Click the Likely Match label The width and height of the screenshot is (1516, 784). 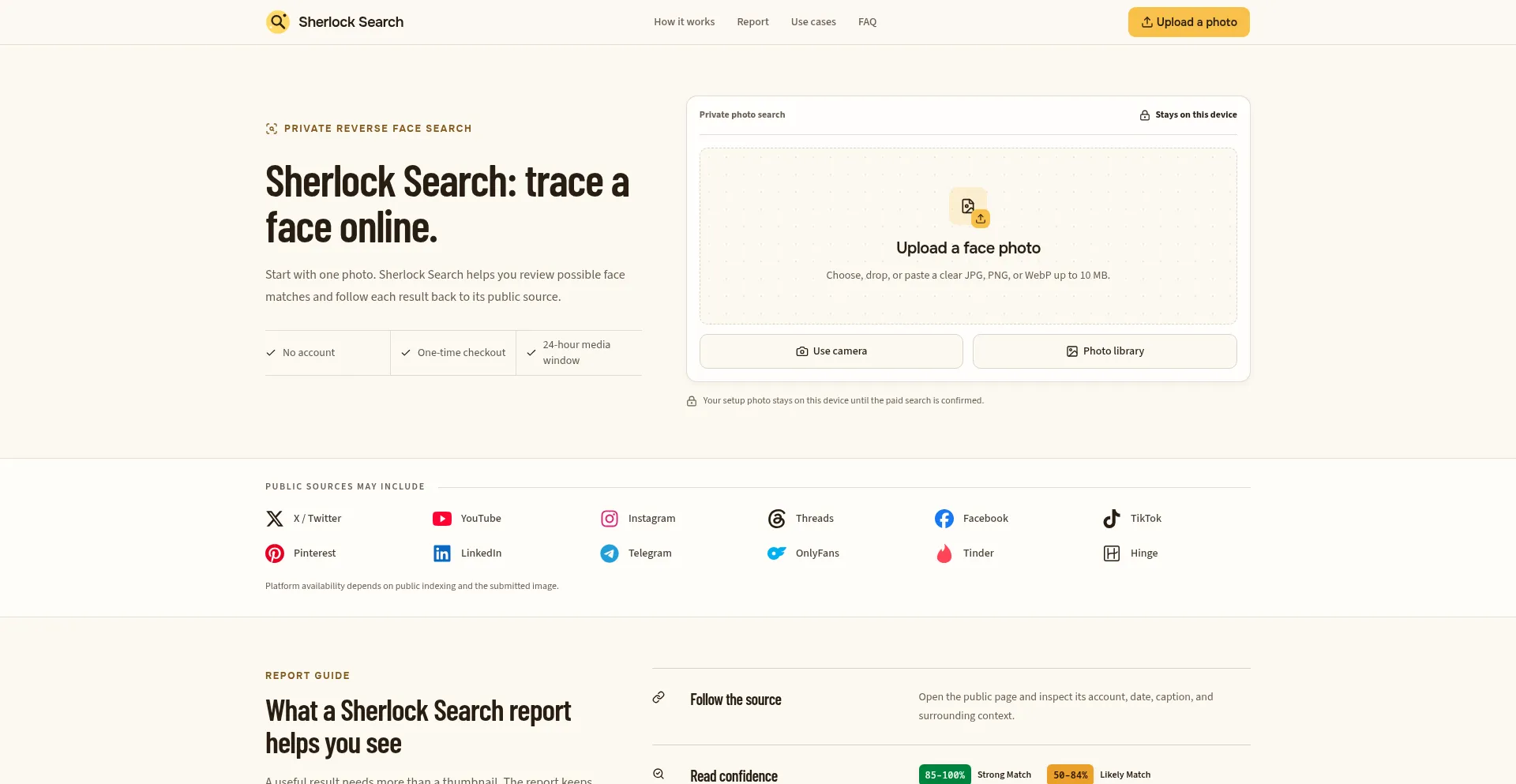click(1125, 775)
